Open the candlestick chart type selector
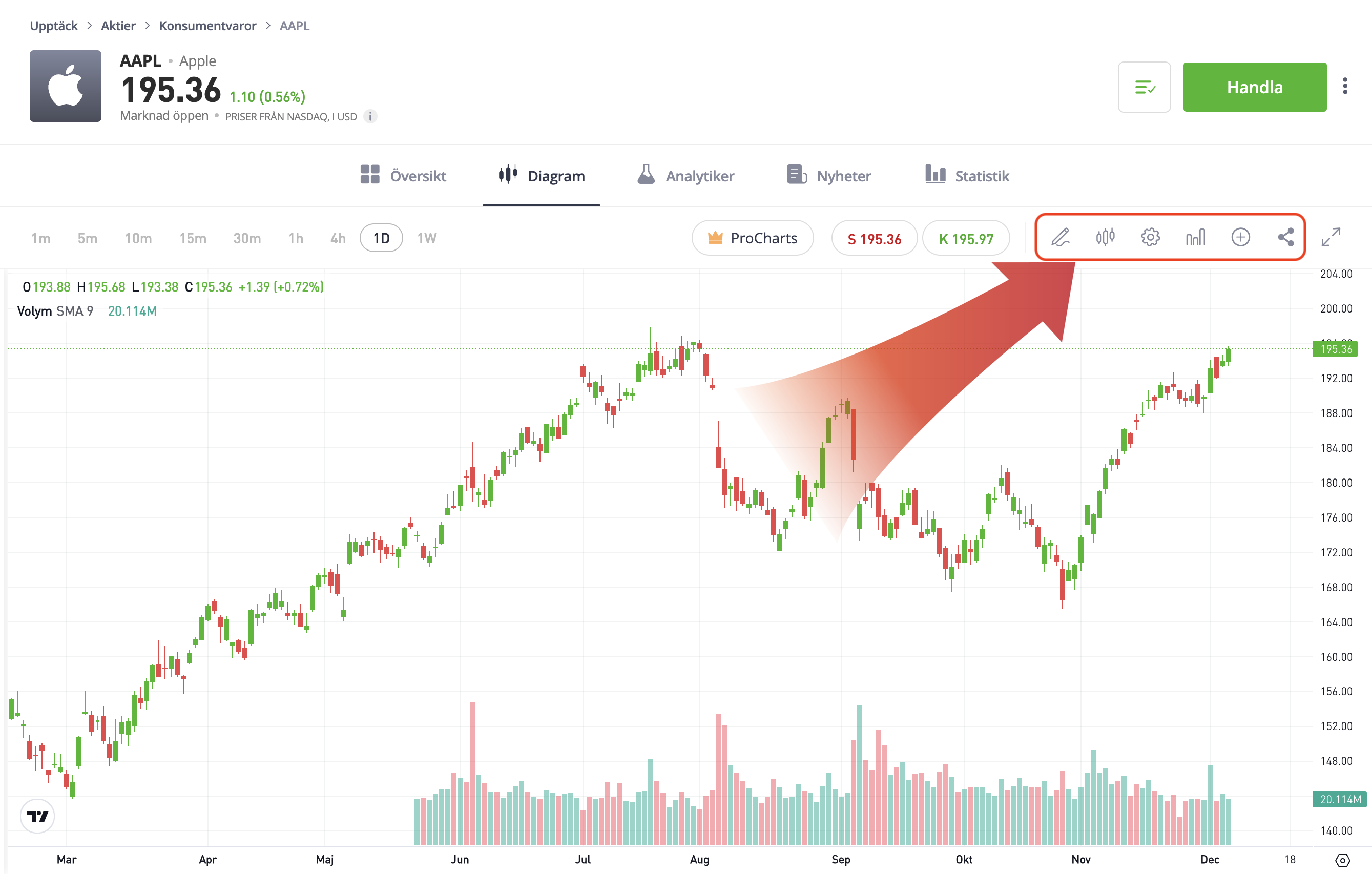 click(1105, 237)
